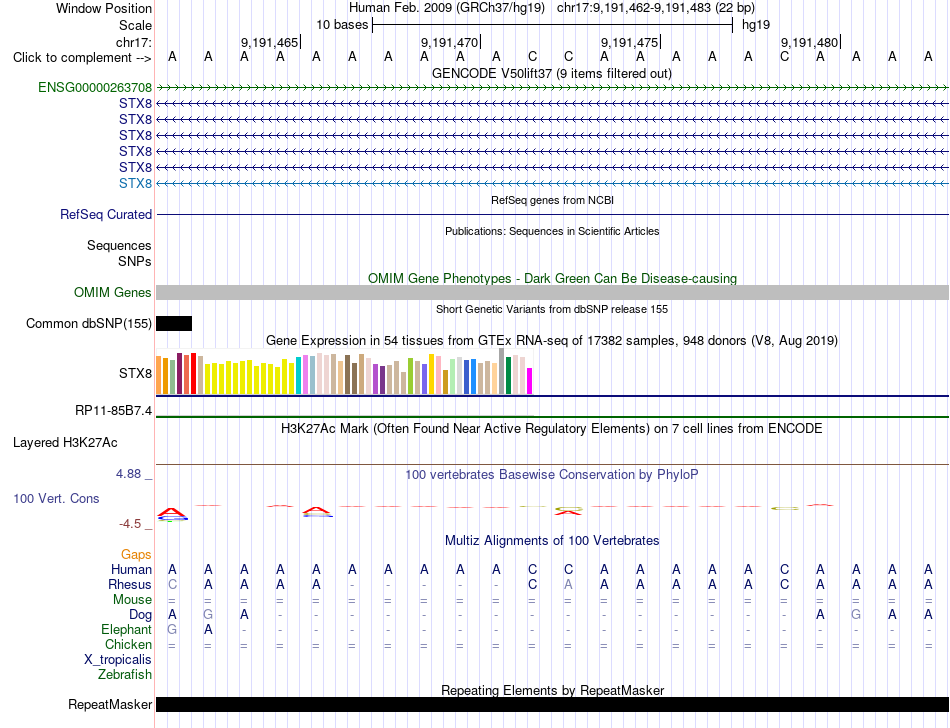This screenshot has height=728, width=950.
Task: Click the black RepeatMasker element bar
Action: tap(553, 704)
